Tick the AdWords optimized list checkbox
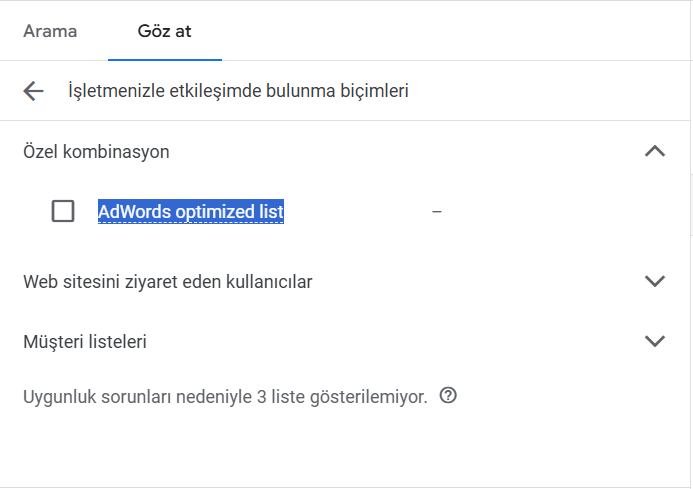 pos(63,212)
